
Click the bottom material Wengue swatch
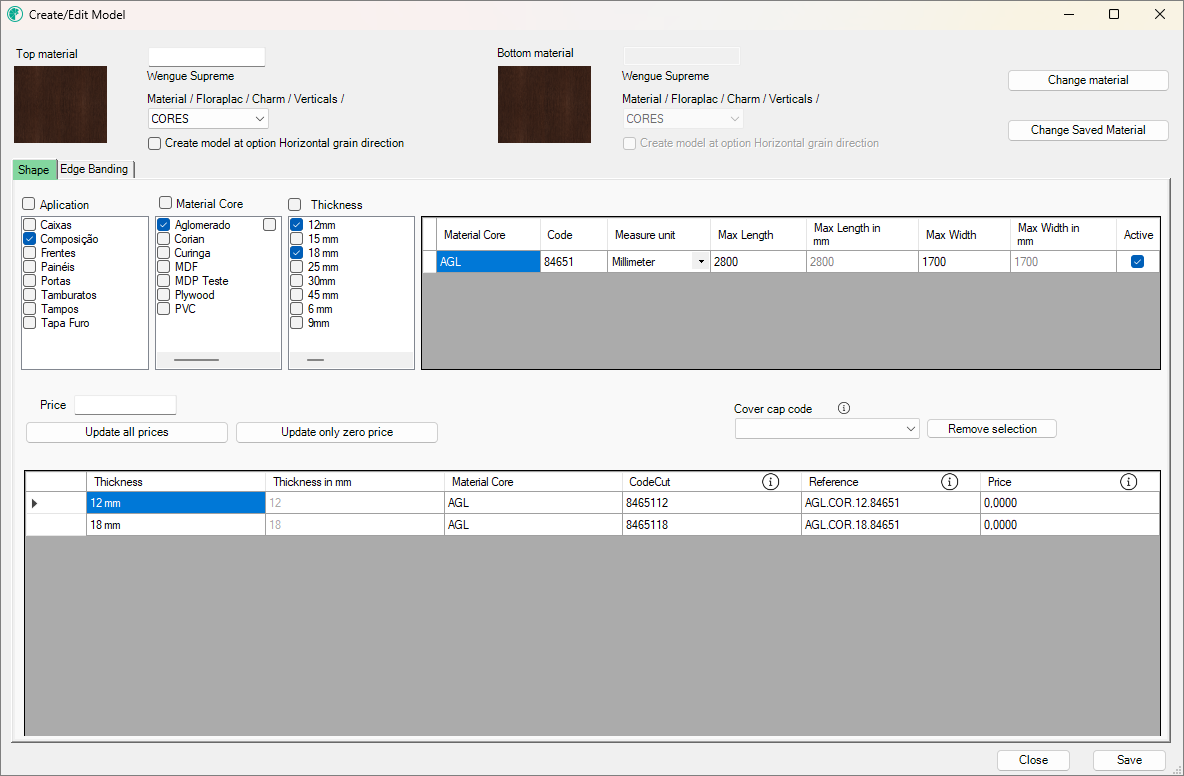(544, 104)
